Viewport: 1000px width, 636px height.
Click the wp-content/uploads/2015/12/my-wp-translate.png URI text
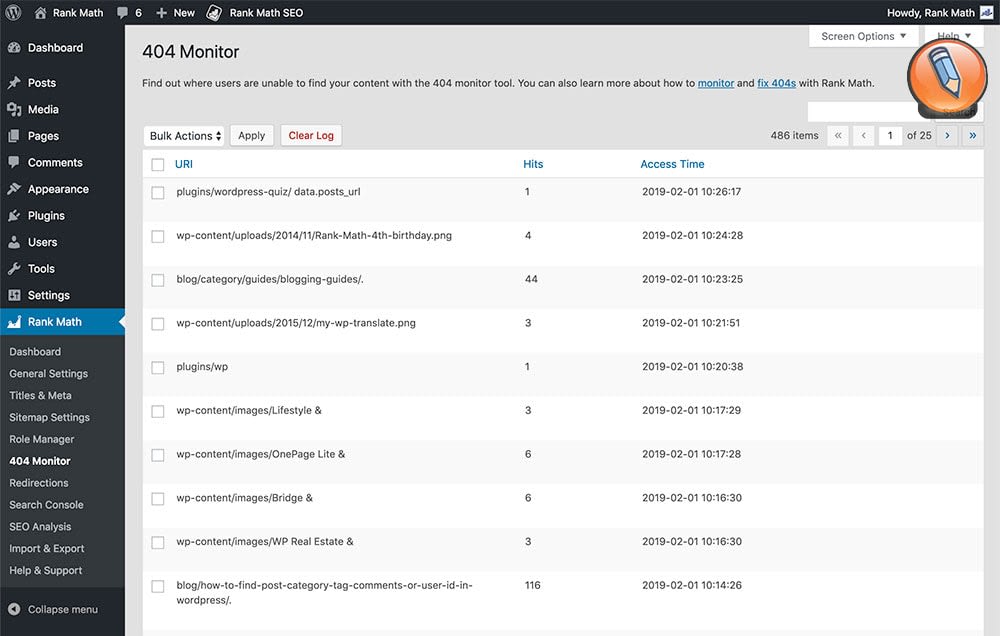pos(296,323)
